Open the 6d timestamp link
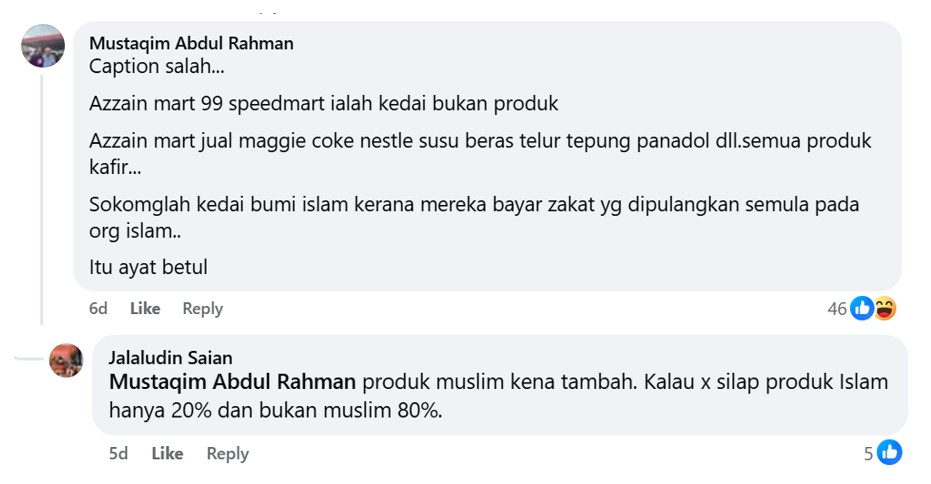The width and height of the screenshot is (931, 484). 98,308
